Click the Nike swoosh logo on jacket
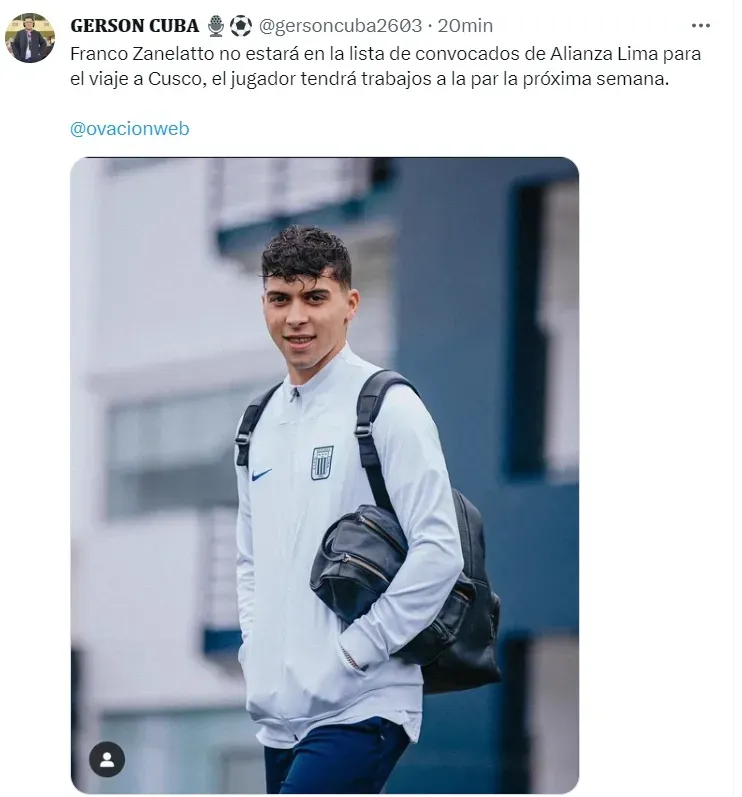742x797 pixels. point(261,474)
